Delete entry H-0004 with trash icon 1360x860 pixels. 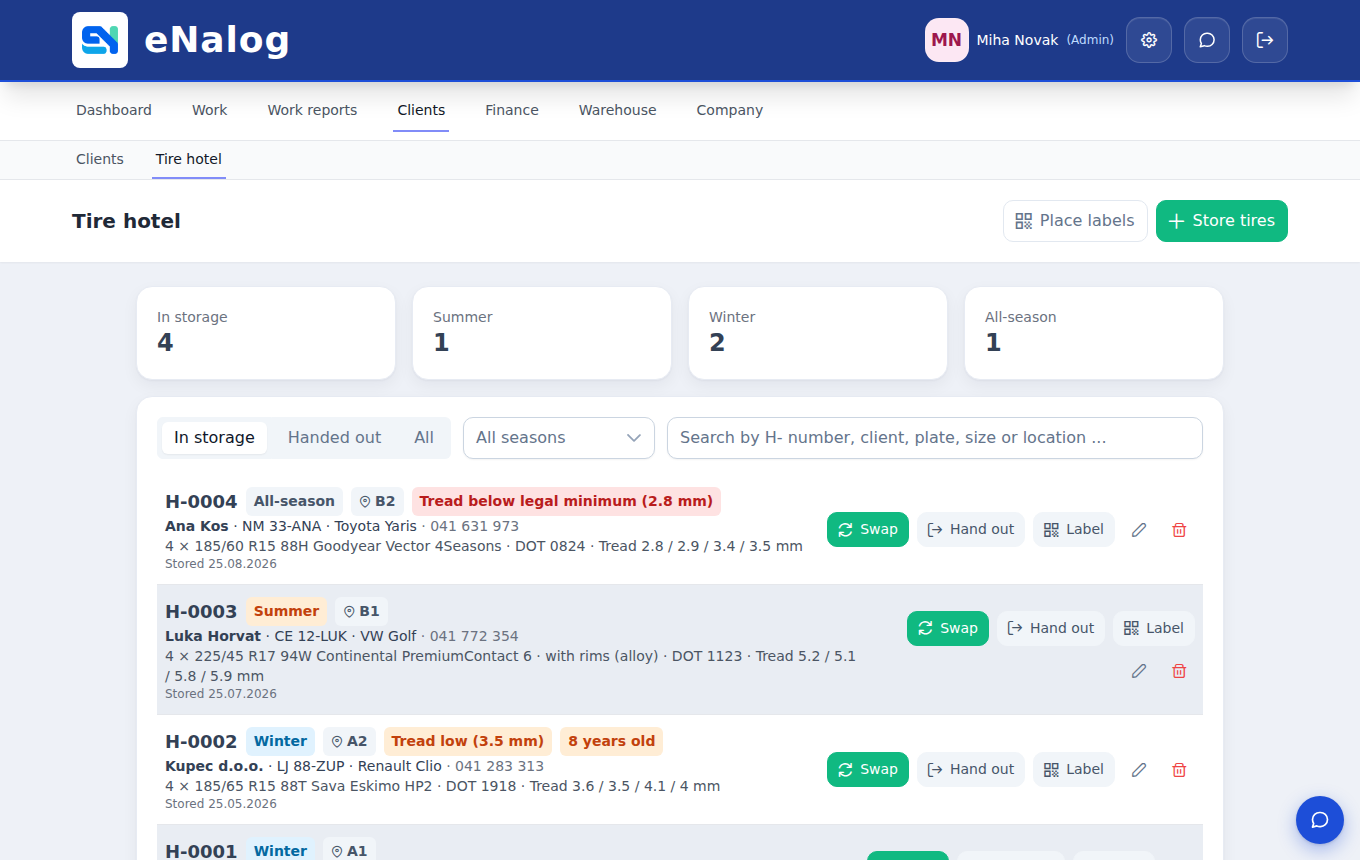[x=1179, y=530]
